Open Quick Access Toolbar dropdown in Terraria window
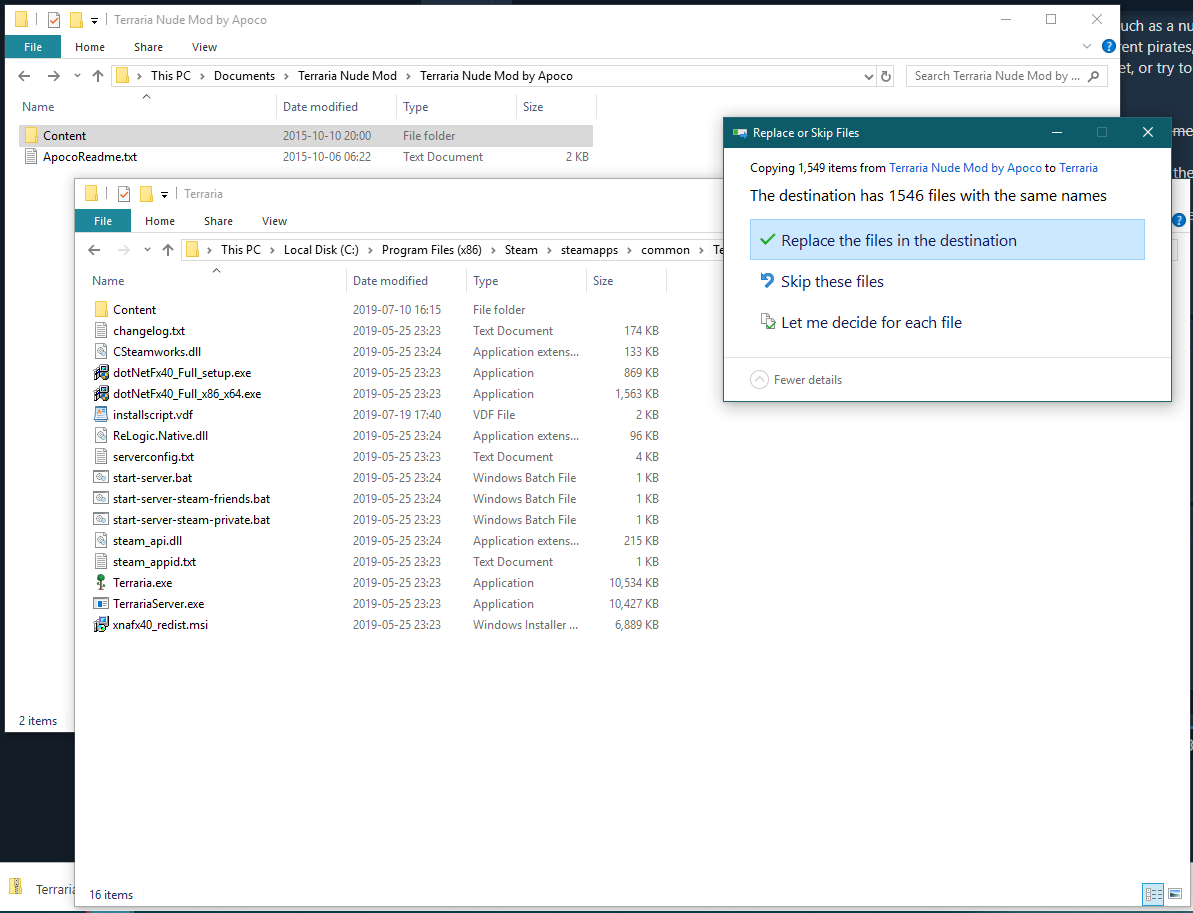Viewport: 1193px width, 913px height. tap(165, 194)
